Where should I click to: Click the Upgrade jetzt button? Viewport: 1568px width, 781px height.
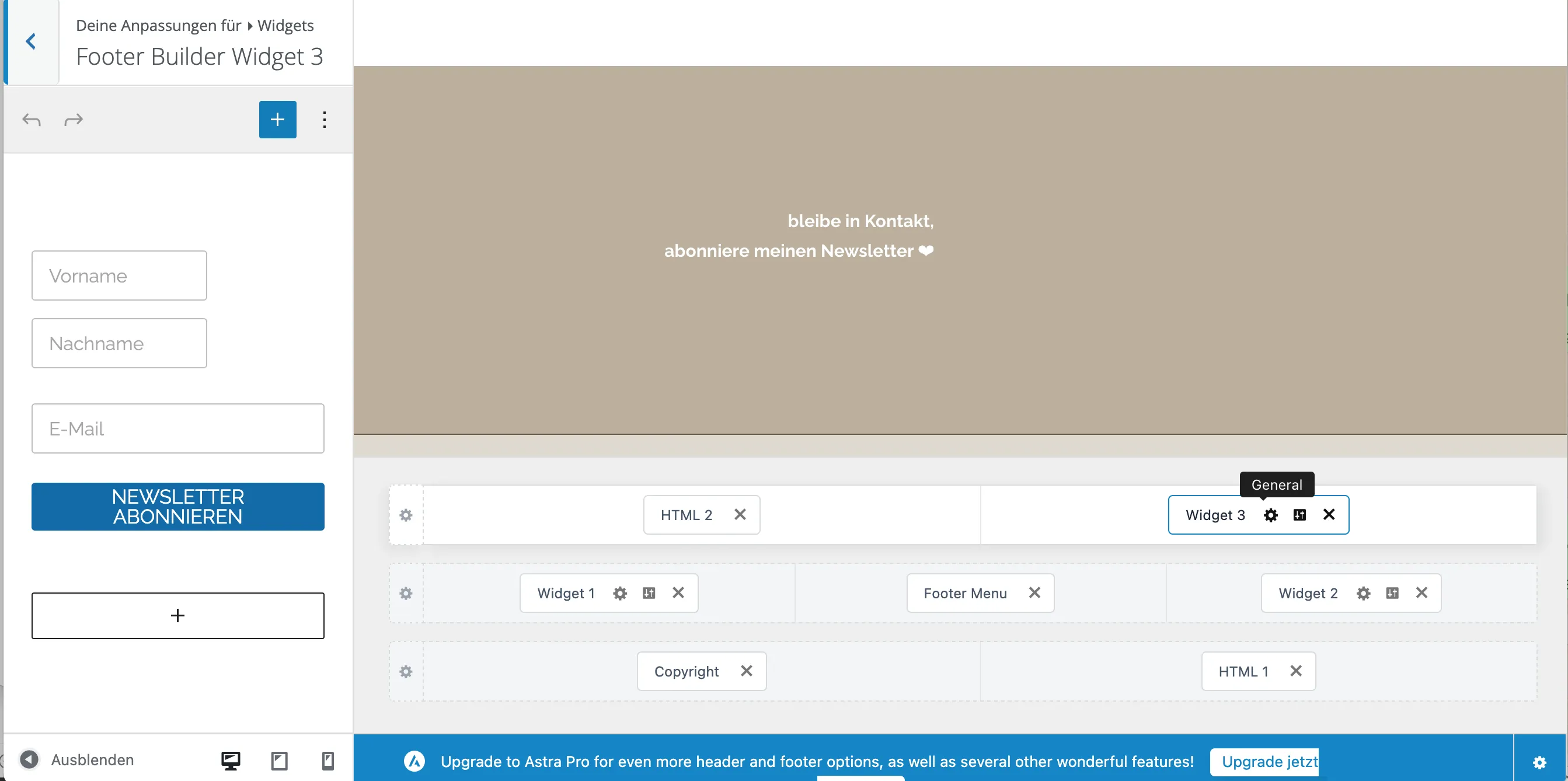(1264, 762)
